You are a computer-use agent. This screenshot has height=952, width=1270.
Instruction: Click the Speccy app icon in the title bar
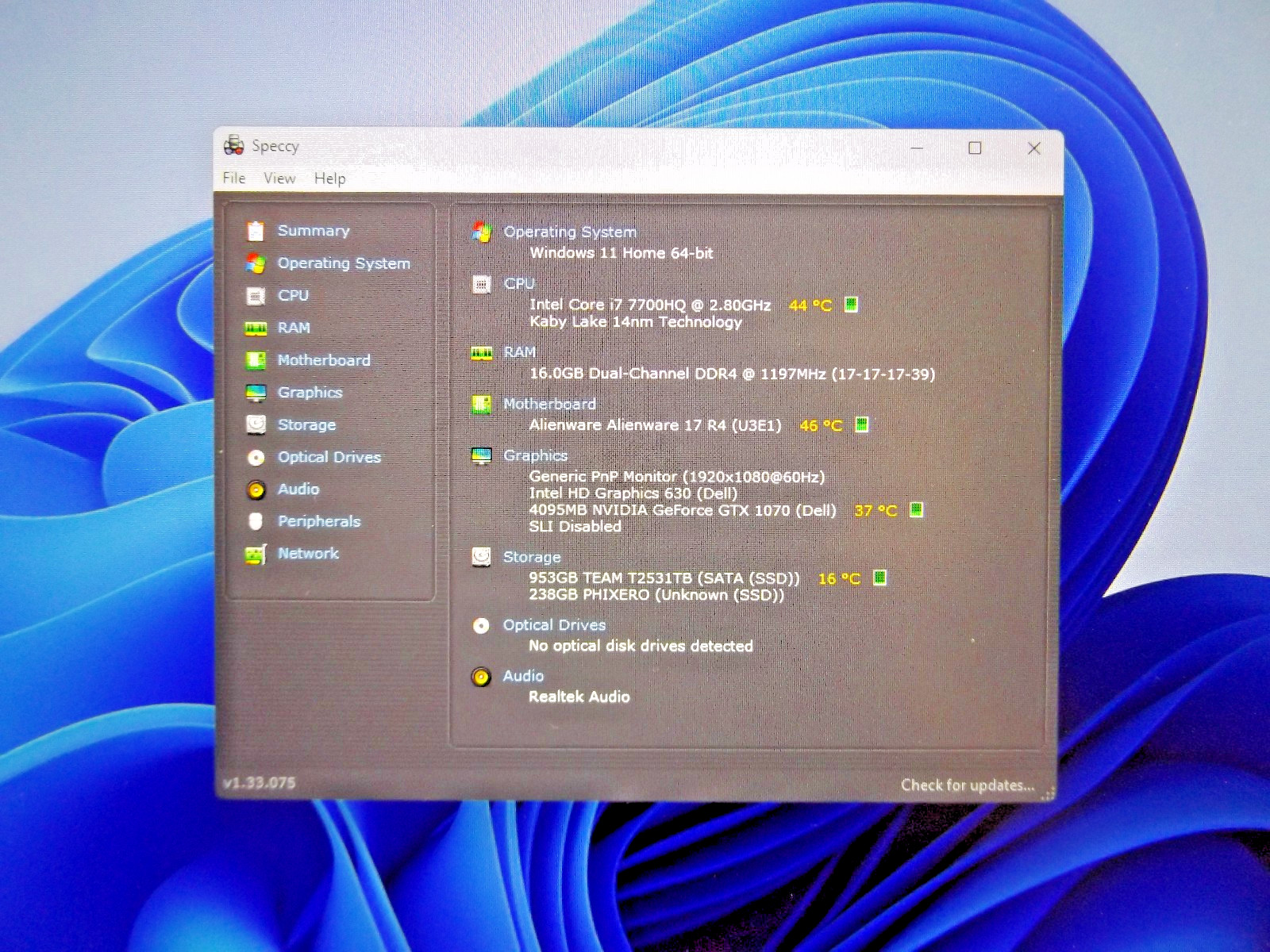pos(233,146)
